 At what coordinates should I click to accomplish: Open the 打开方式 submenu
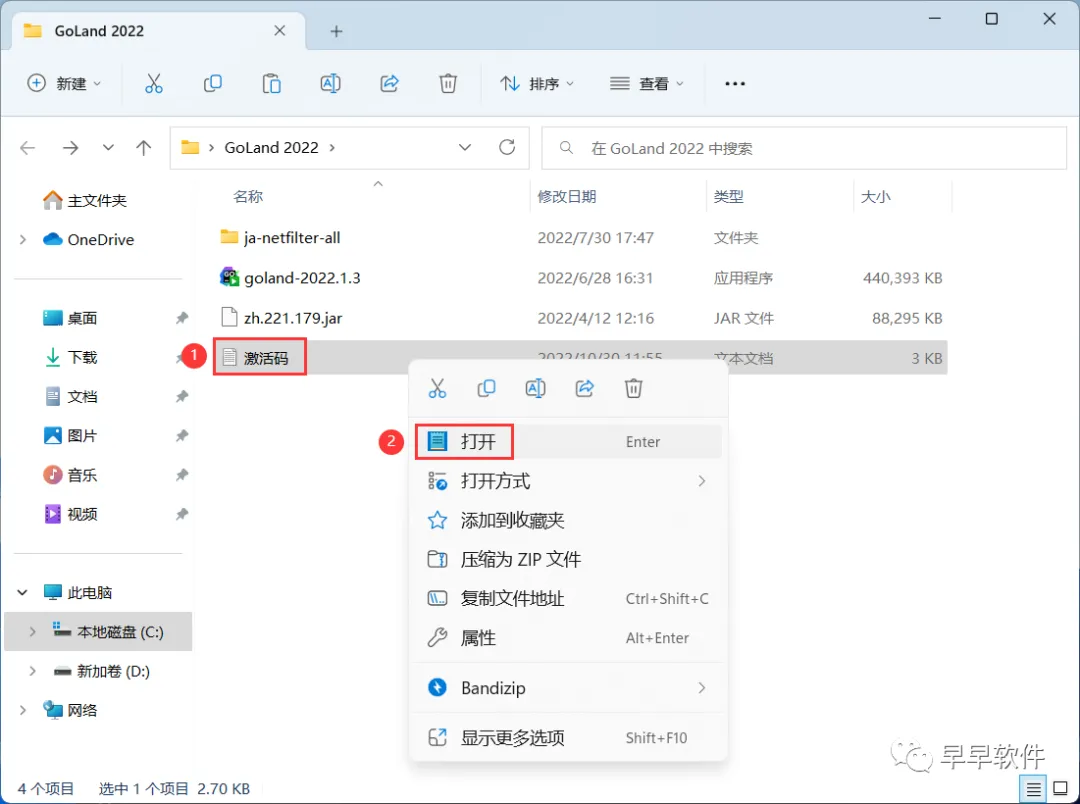click(569, 481)
